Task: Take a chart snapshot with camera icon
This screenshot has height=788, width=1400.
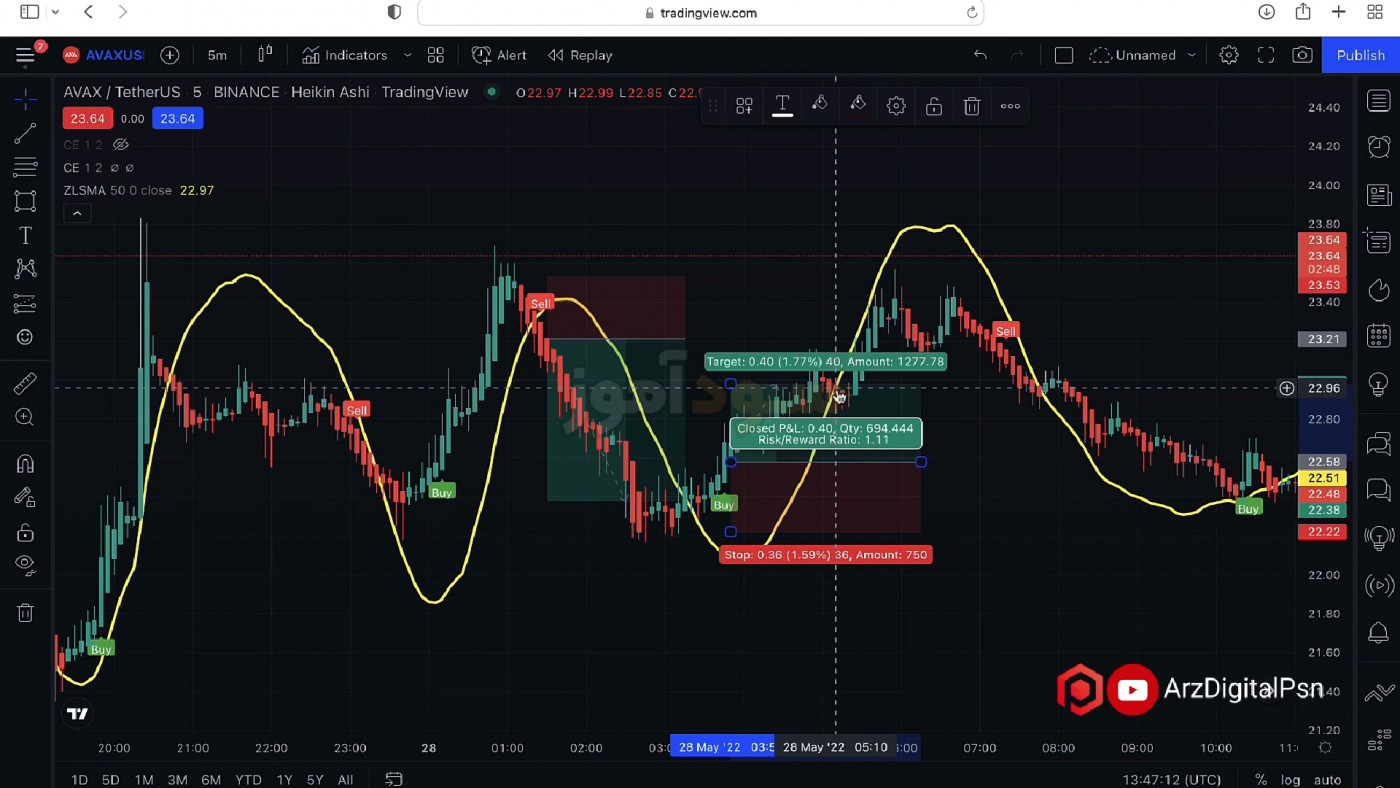Action: 1302,55
